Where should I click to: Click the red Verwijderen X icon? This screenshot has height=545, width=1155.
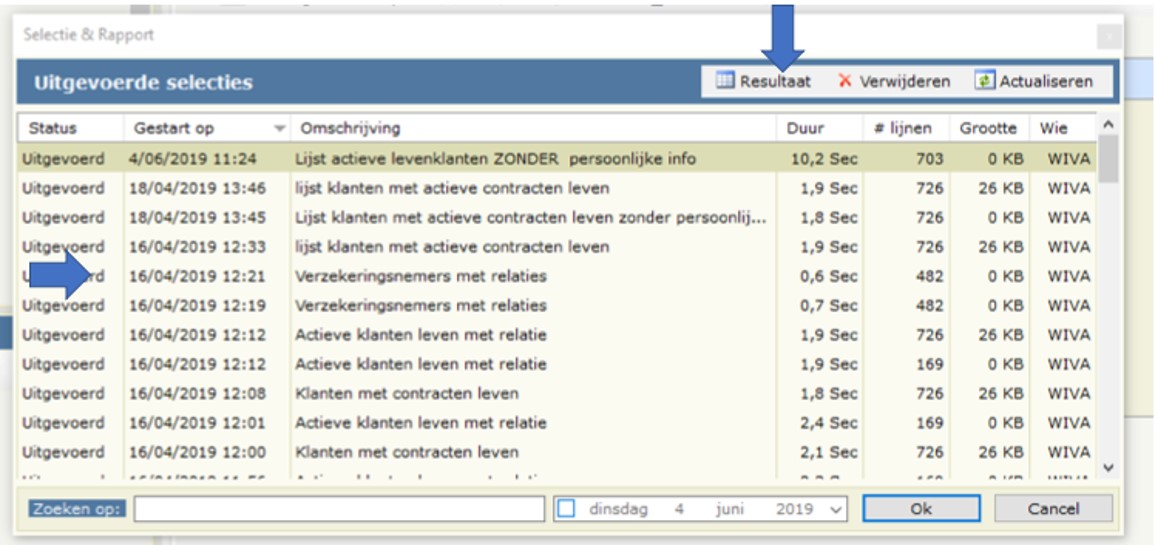(845, 82)
